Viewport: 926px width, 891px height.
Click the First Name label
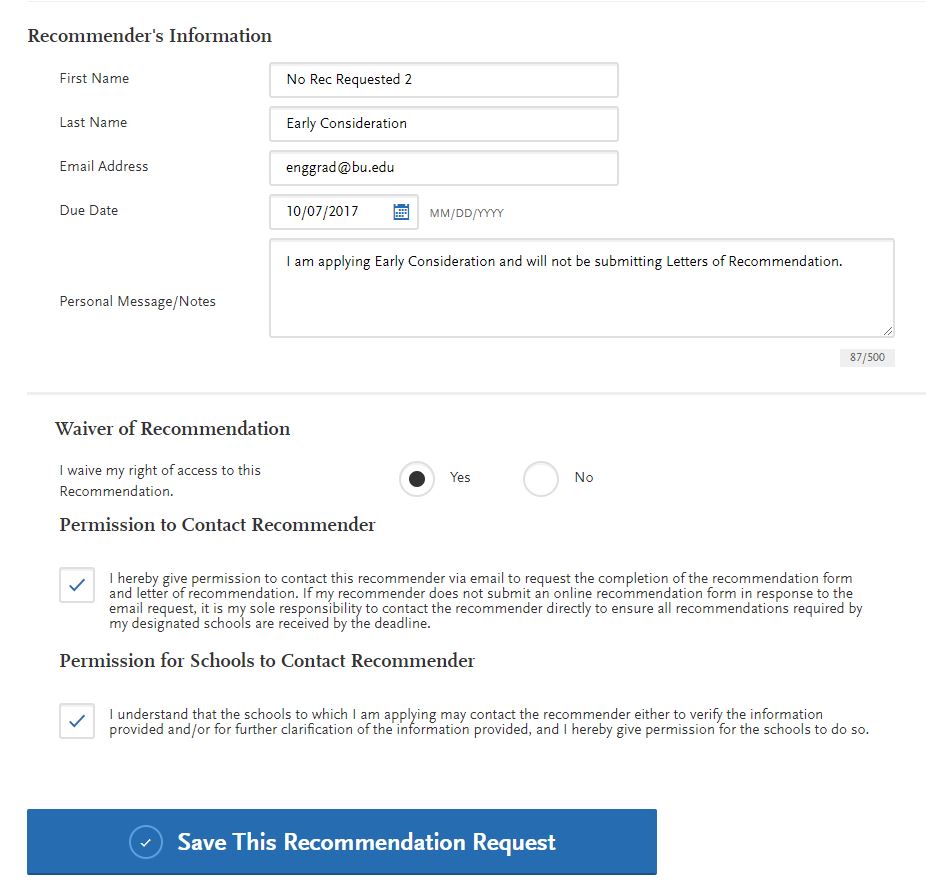click(94, 79)
